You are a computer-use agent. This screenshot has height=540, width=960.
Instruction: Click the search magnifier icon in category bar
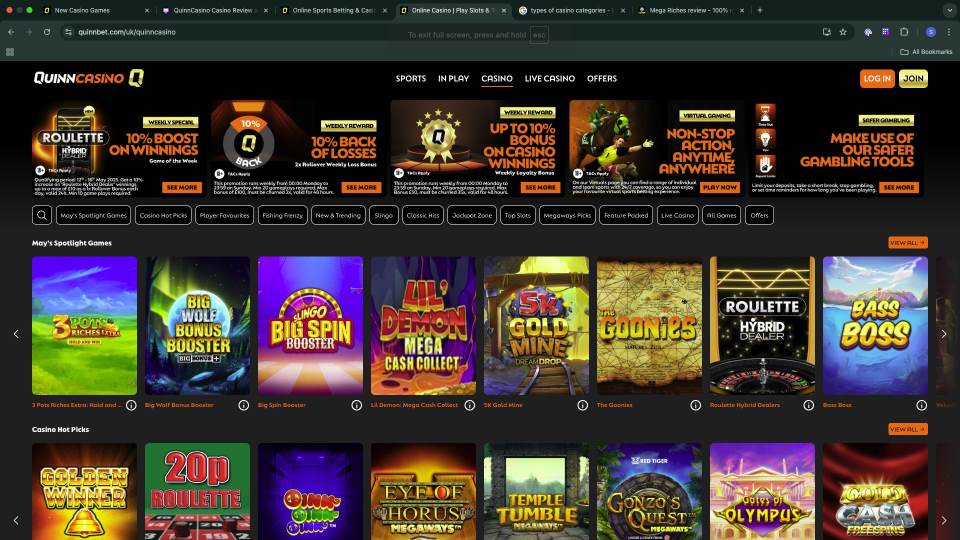click(42, 215)
